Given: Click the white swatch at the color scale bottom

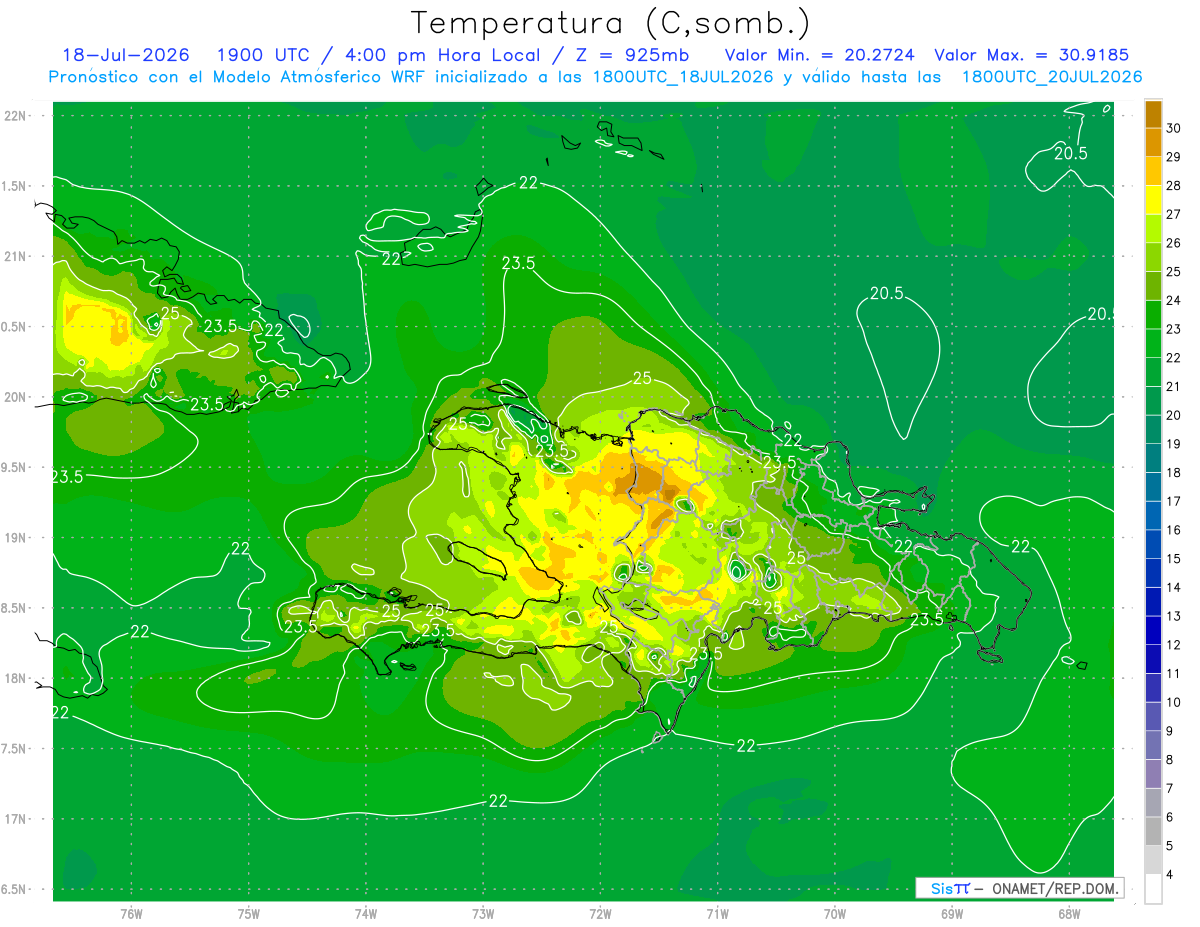Looking at the screenshot, I should 1153,889.
